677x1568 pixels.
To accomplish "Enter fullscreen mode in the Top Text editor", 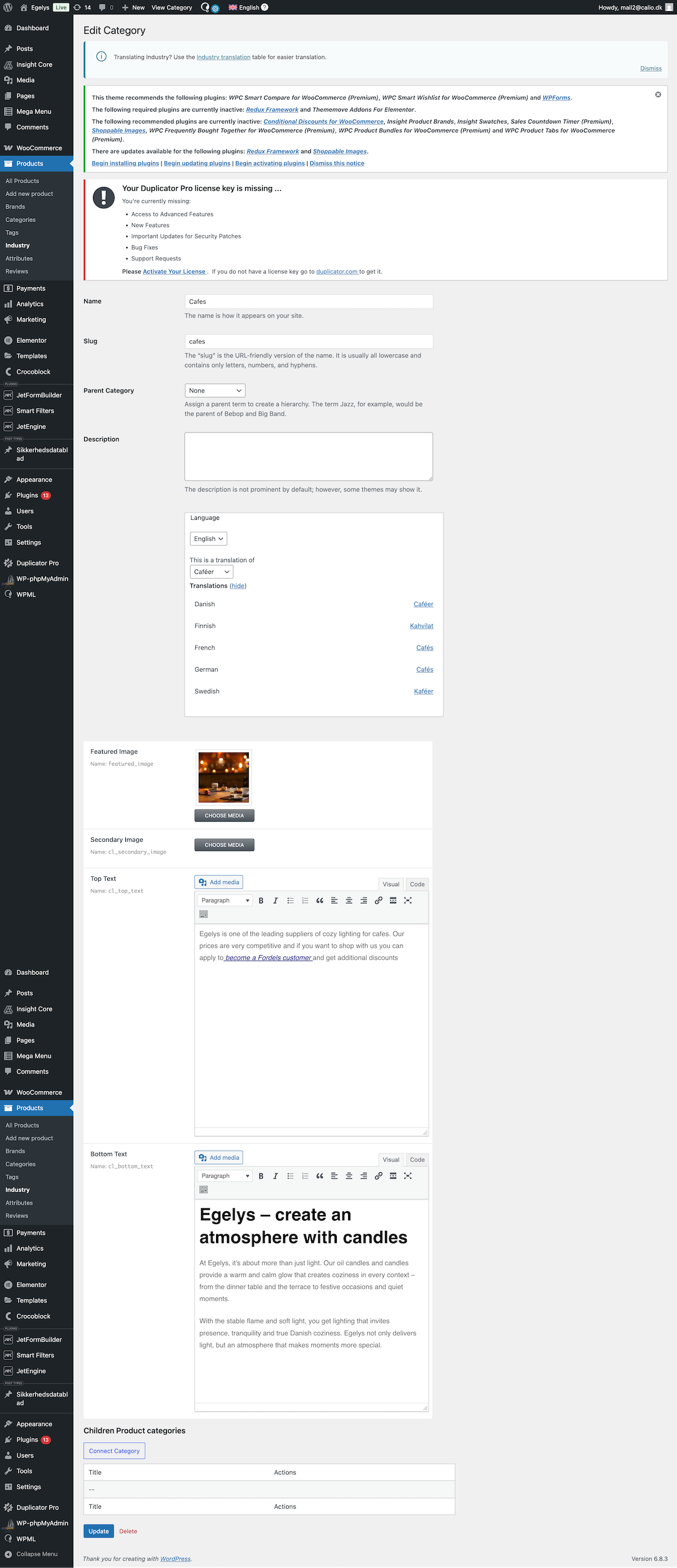I will [408, 900].
